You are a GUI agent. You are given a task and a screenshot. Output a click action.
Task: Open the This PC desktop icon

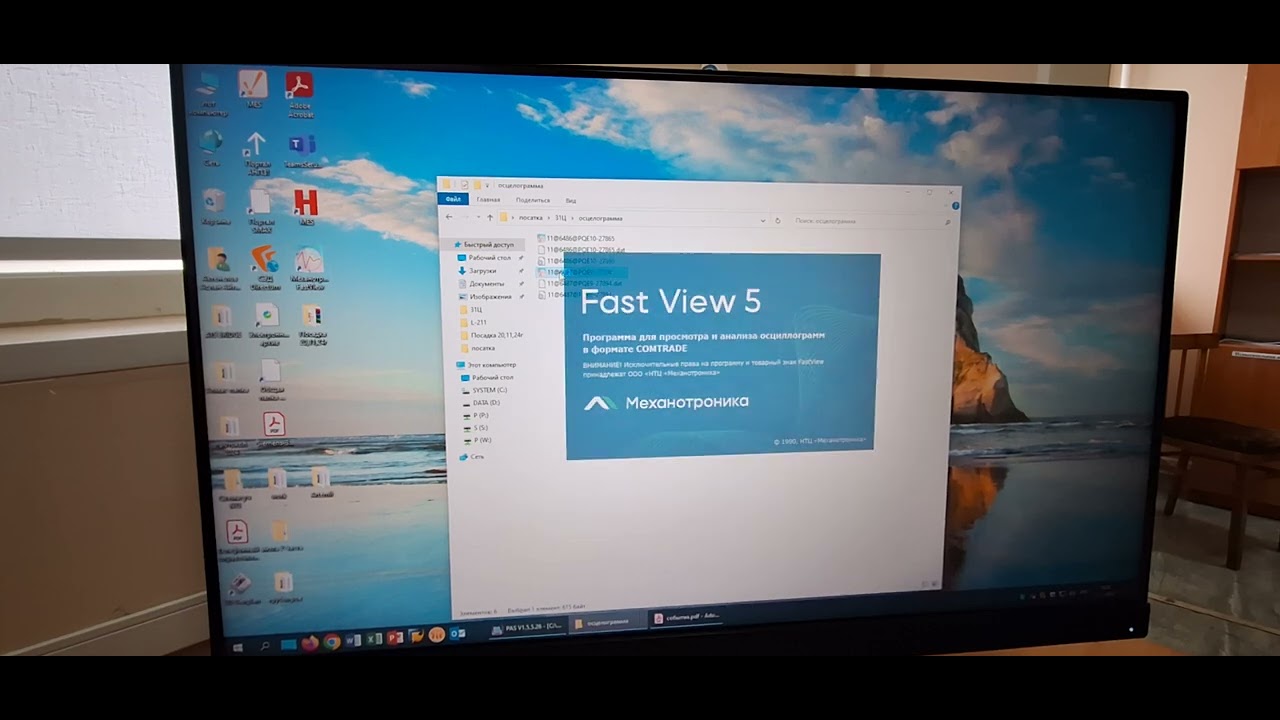[x=208, y=93]
